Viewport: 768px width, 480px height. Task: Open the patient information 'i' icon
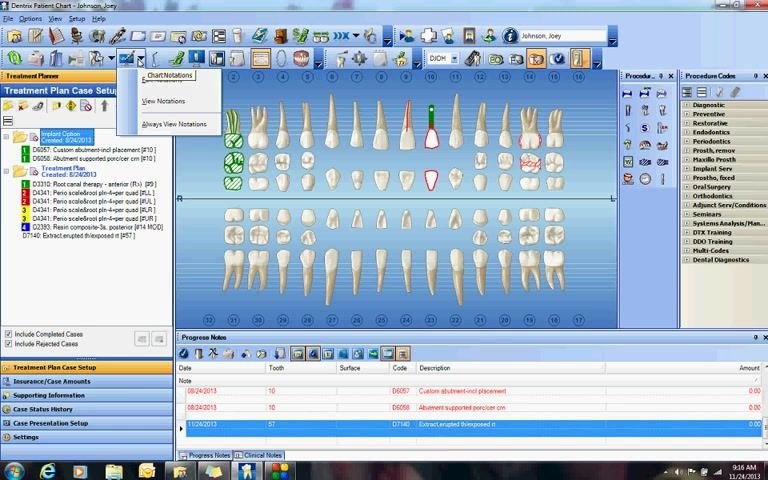[x=510, y=36]
